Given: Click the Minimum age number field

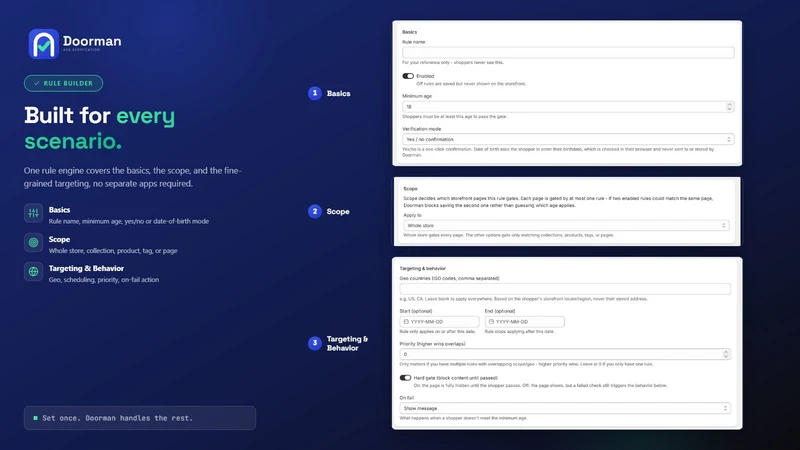Looking at the screenshot, I should click(x=568, y=107).
